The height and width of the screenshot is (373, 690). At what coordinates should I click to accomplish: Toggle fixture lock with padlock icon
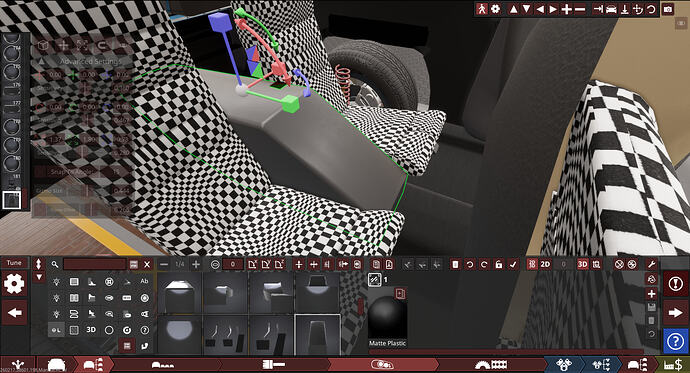point(499,264)
